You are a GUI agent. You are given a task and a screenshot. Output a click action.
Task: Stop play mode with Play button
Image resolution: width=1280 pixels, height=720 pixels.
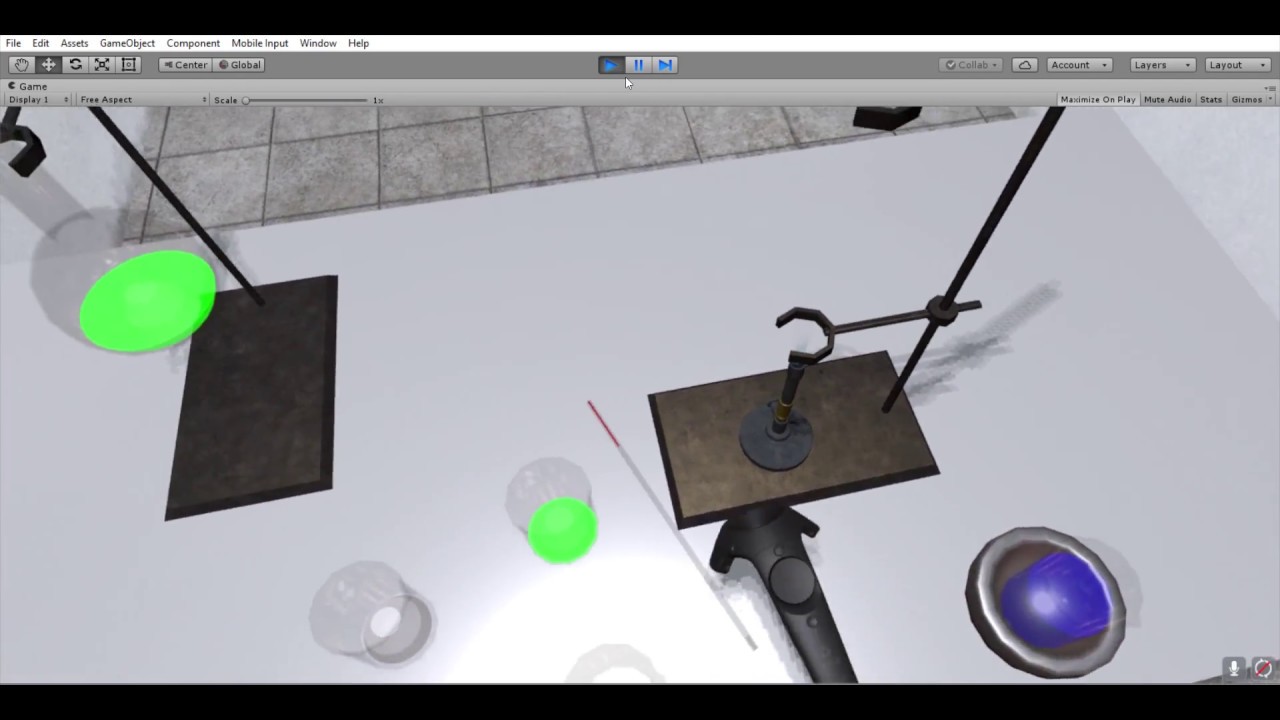611,65
